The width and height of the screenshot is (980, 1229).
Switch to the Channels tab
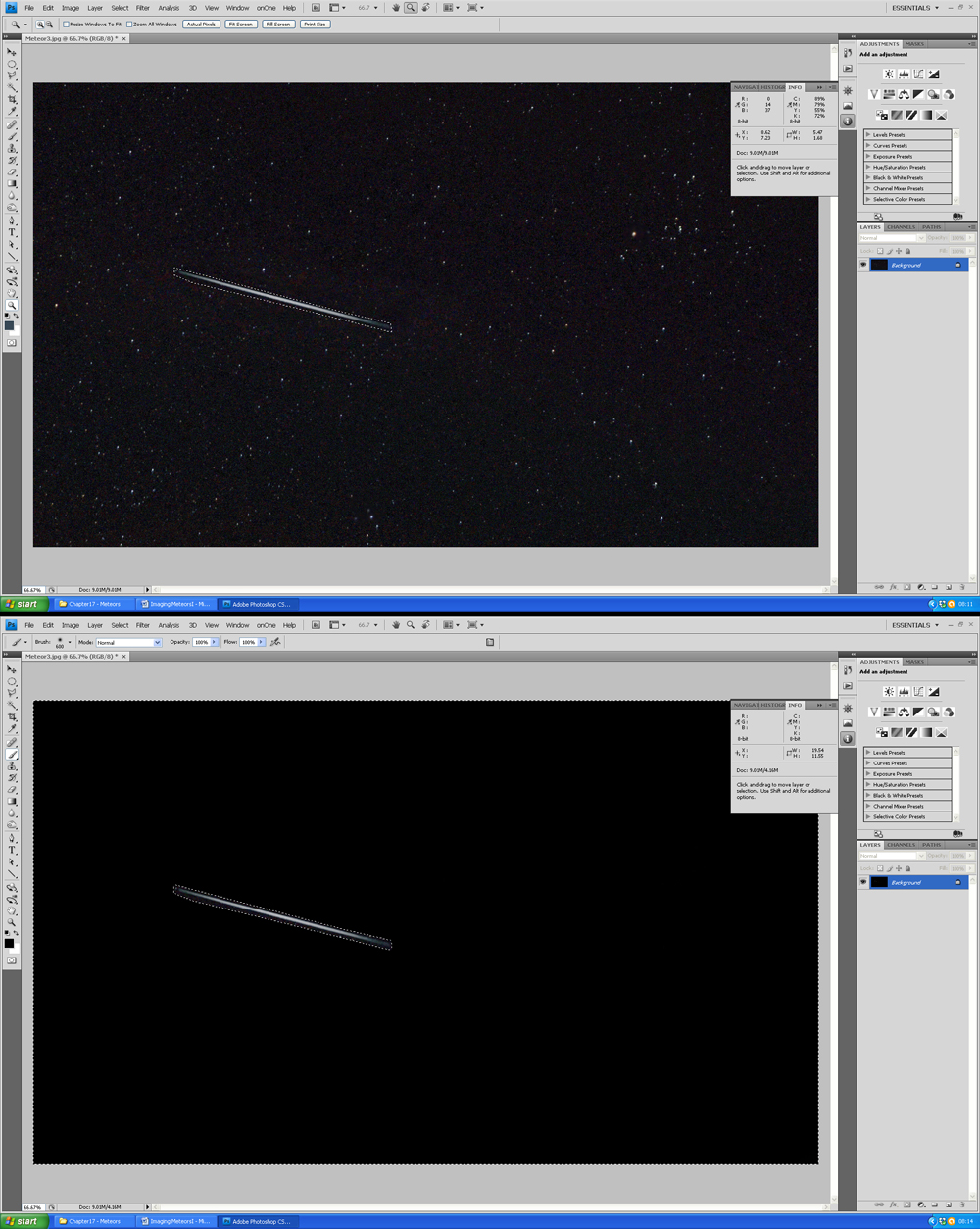(901, 226)
